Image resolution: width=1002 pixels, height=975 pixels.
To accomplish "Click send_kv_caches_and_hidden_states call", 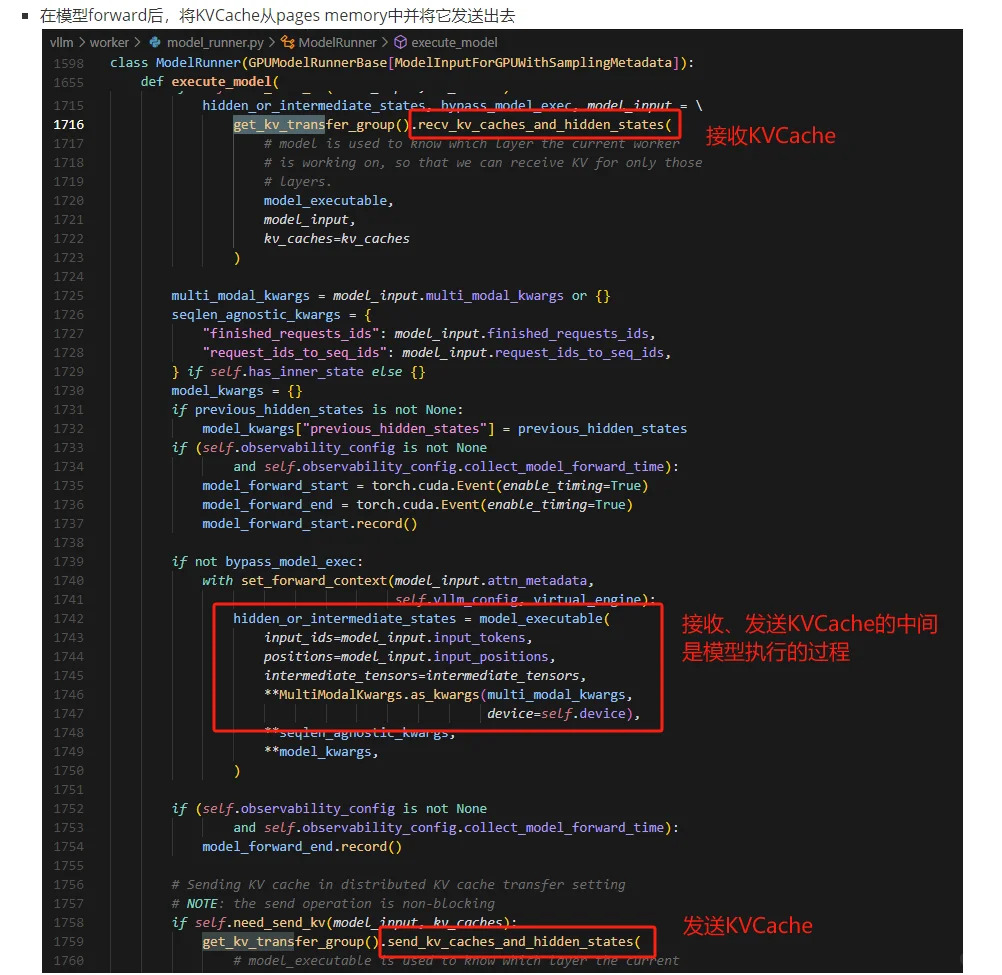I will click(x=514, y=942).
